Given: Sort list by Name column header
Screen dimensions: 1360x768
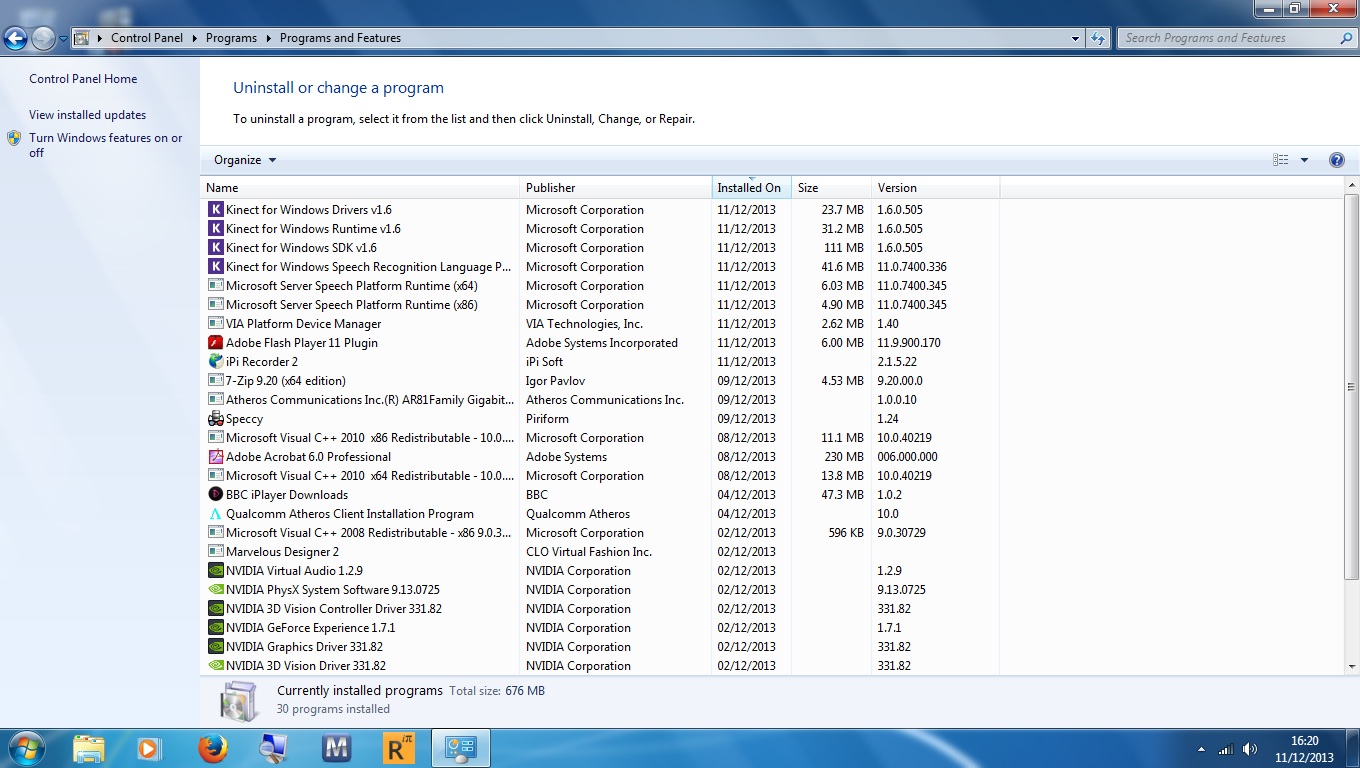Looking at the screenshot, I should click(x=360, y=188).
